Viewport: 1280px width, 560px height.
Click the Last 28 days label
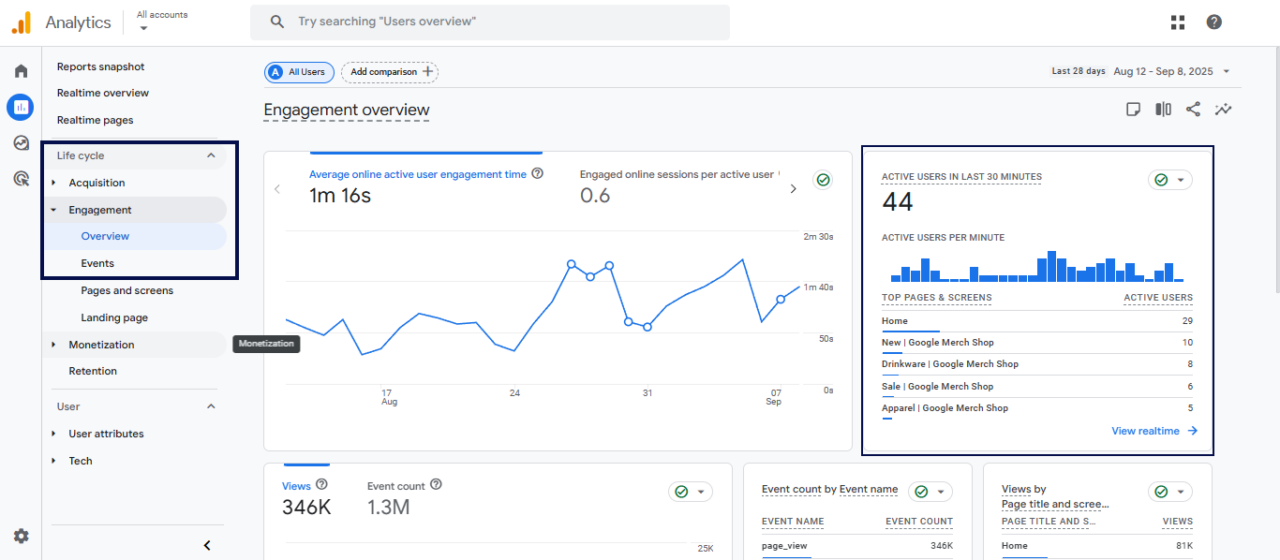[x=1078, y=71]
